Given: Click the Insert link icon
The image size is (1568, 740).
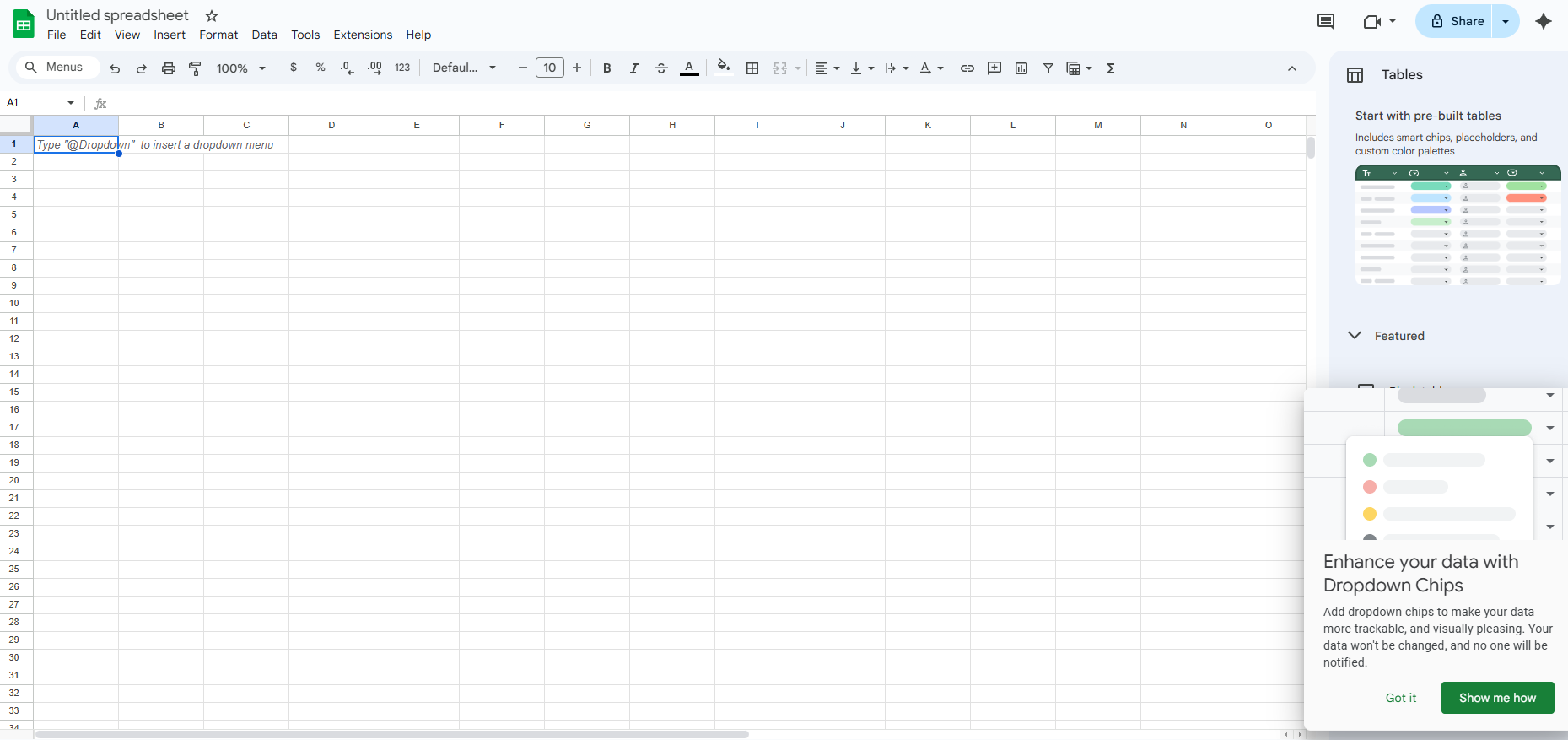Looking at the screenshot, I should pos(967,68).
